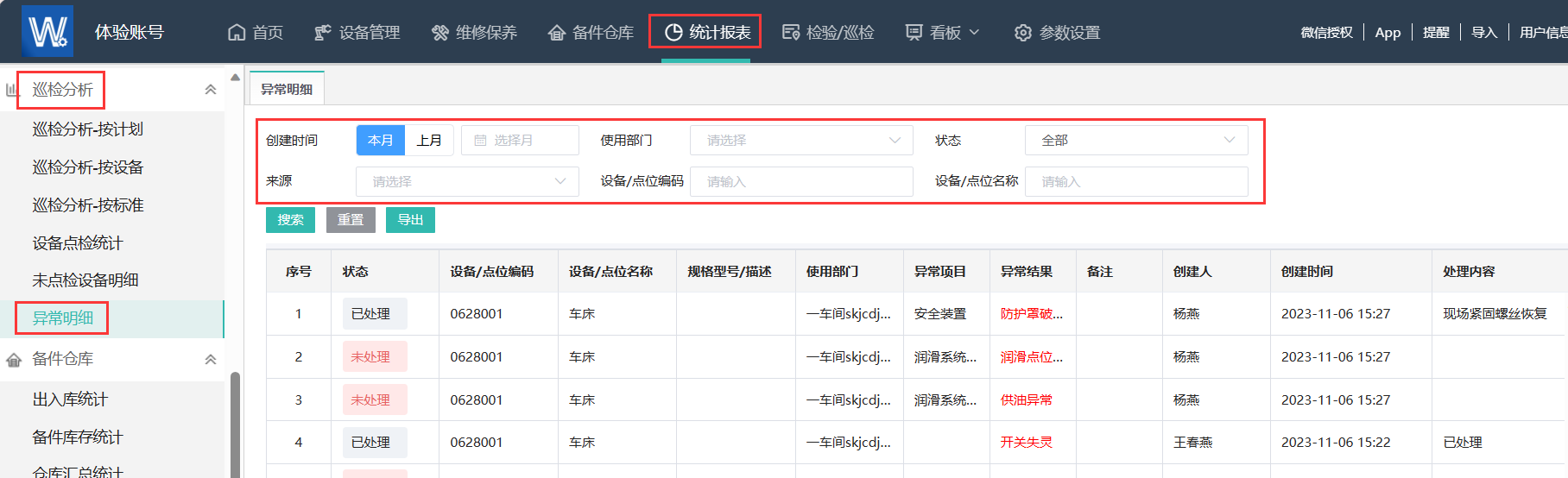Select 未点检设备明细 in sidebar

point(85,280)
